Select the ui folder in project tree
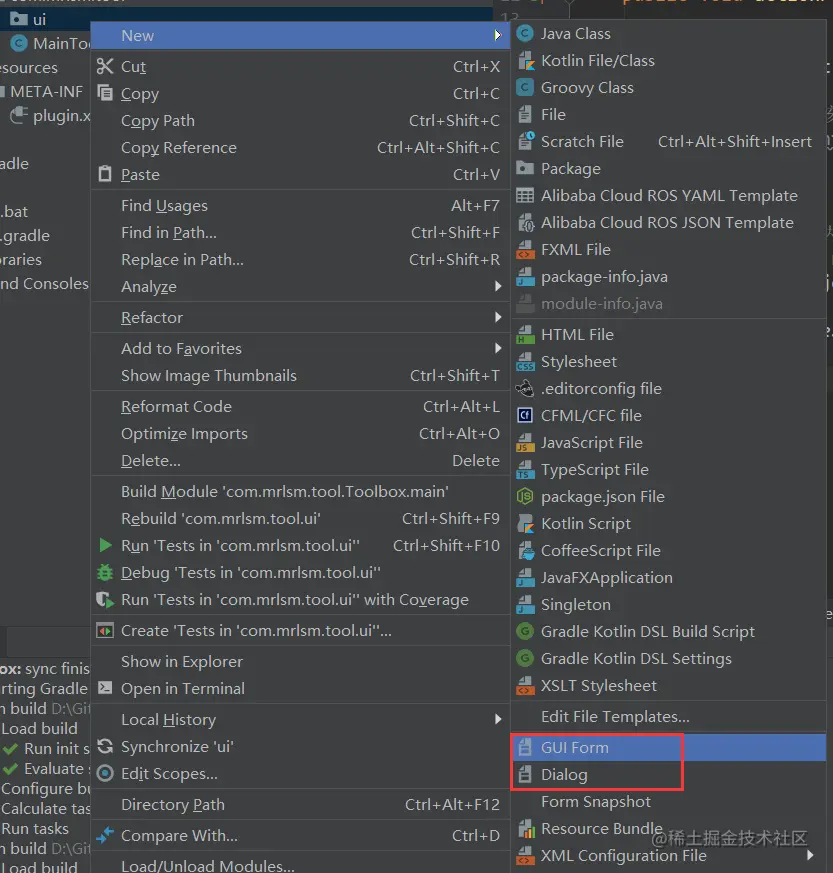833x873 pixels. (28, 19)
